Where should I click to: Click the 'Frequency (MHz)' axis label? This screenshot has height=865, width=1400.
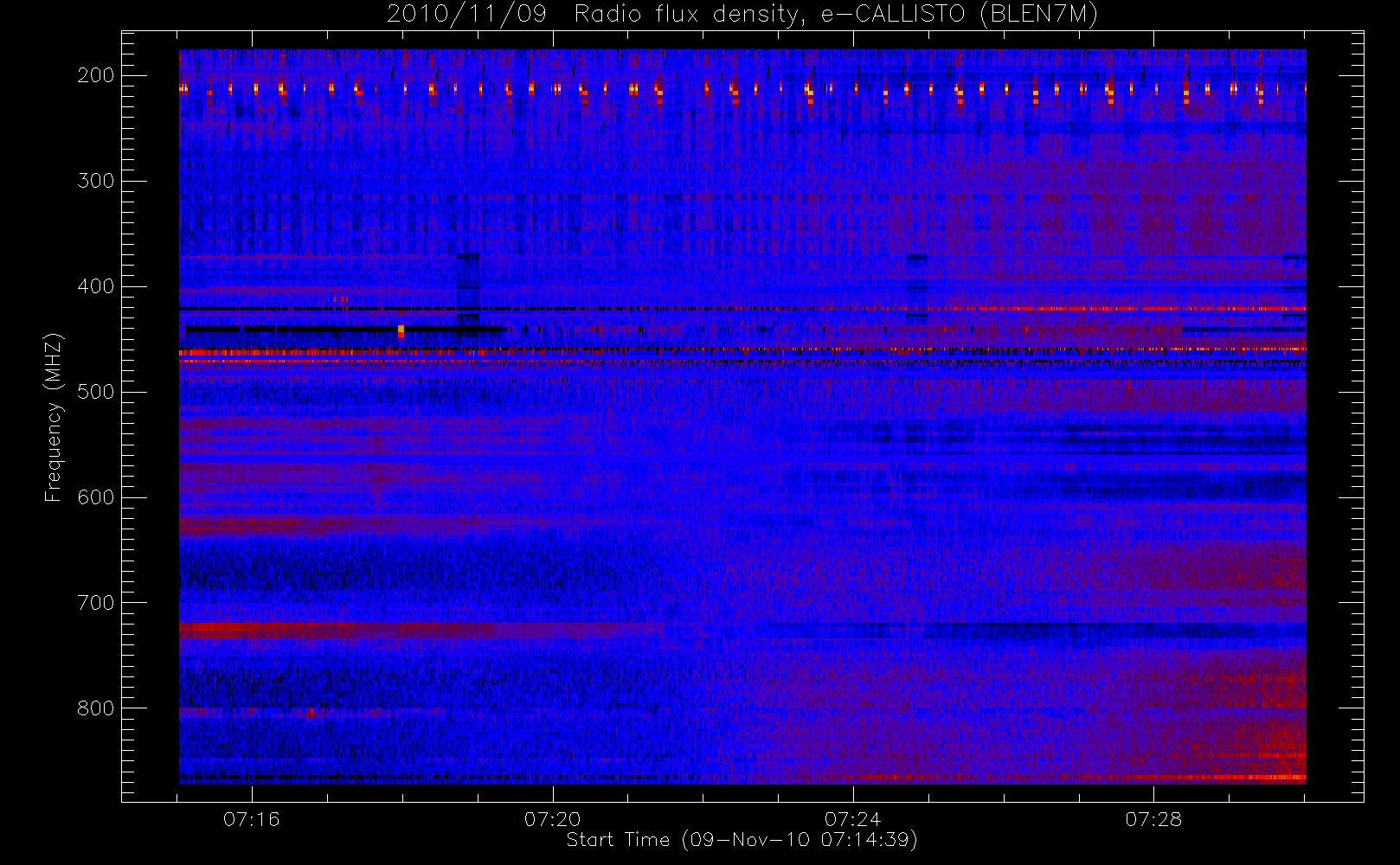(54, 418)
